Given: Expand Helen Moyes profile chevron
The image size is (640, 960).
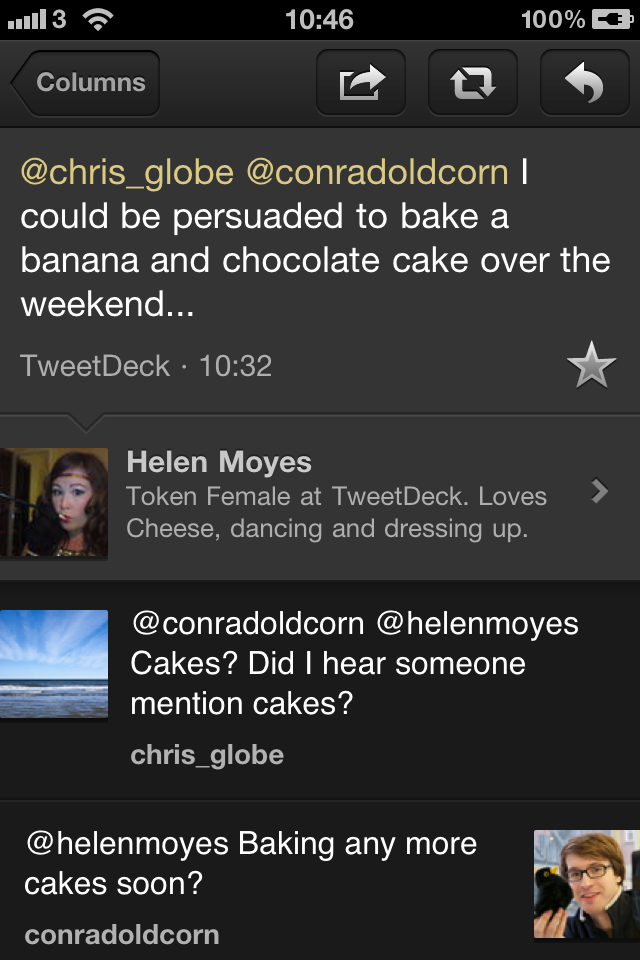Looking at the screenshot, I should pyautogui.click(x=599, y=491).
